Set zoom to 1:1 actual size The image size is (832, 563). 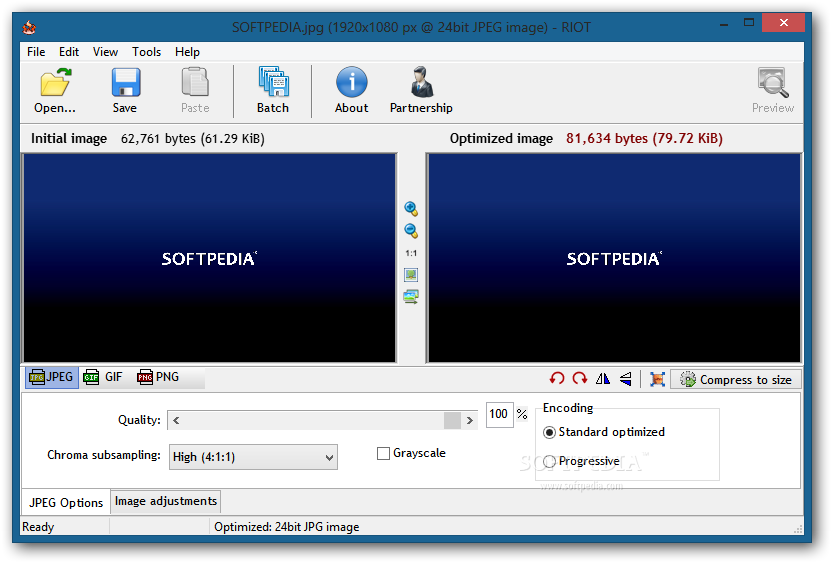click(411, 253)
